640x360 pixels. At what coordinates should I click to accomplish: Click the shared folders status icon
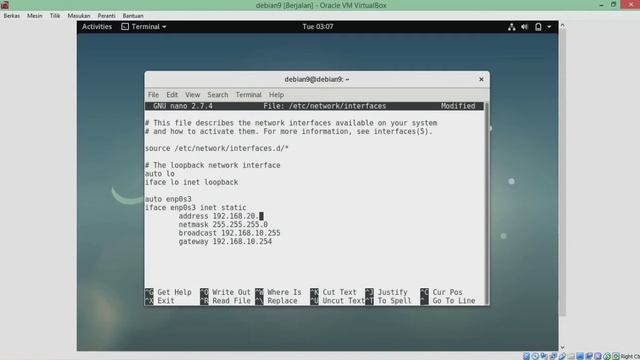571,356
